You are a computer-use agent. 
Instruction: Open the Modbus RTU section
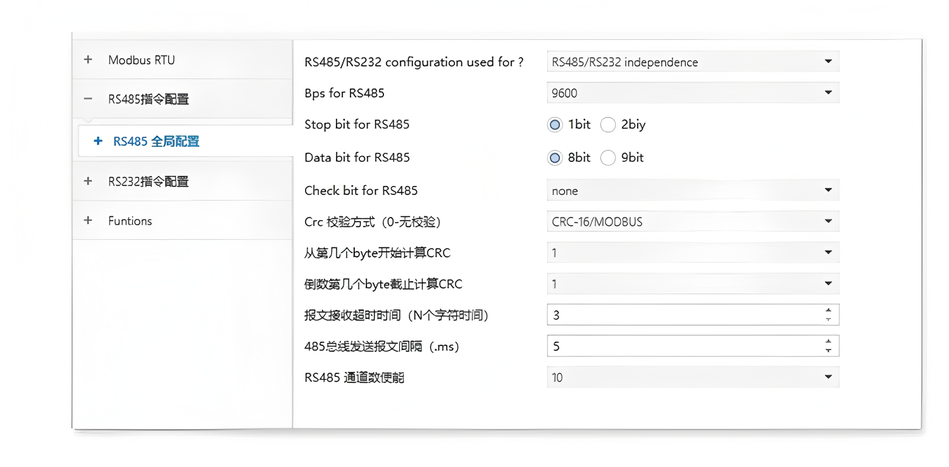point(182,60)
